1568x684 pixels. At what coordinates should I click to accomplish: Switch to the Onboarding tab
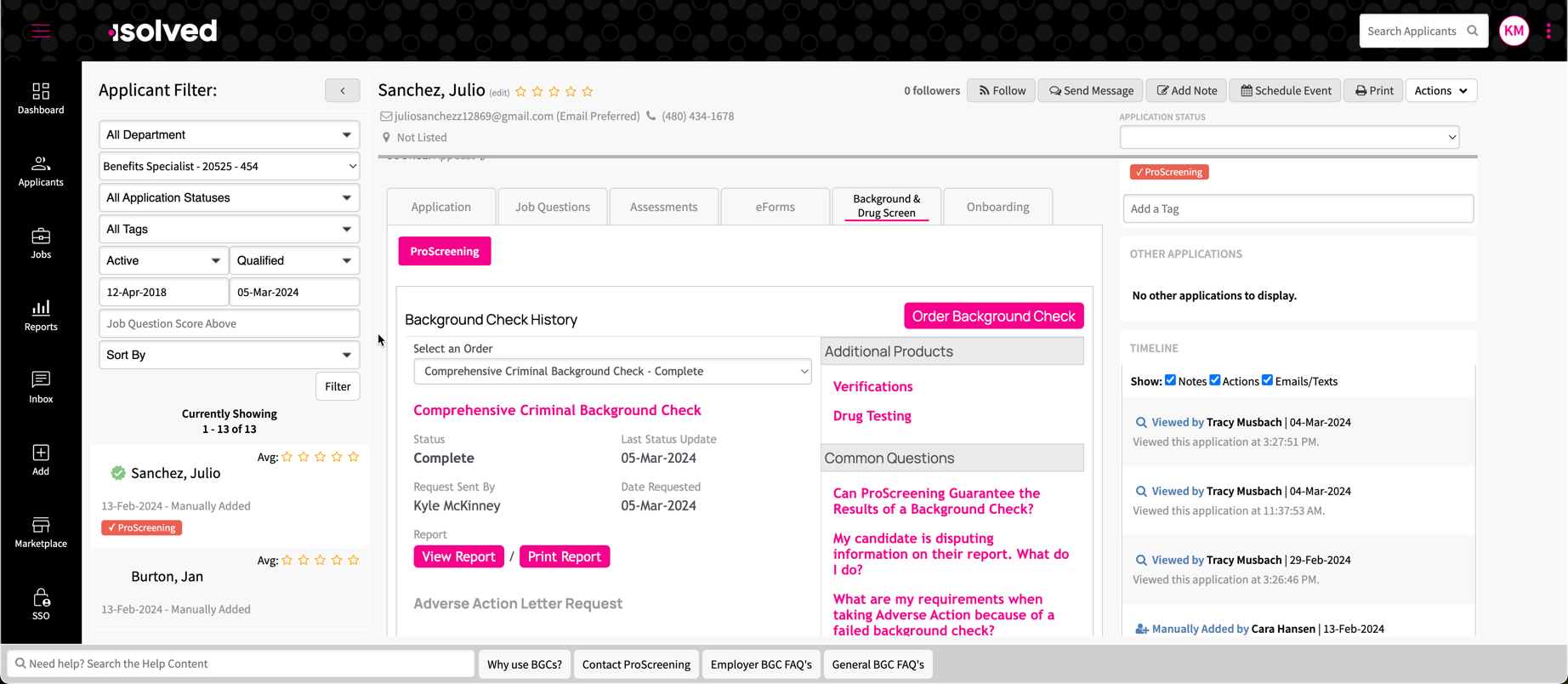(x=997, y=207)
